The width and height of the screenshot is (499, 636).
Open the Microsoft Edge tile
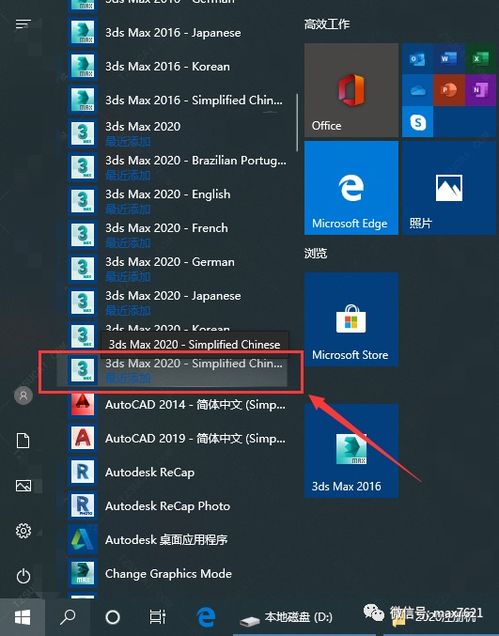coord(351,188)
